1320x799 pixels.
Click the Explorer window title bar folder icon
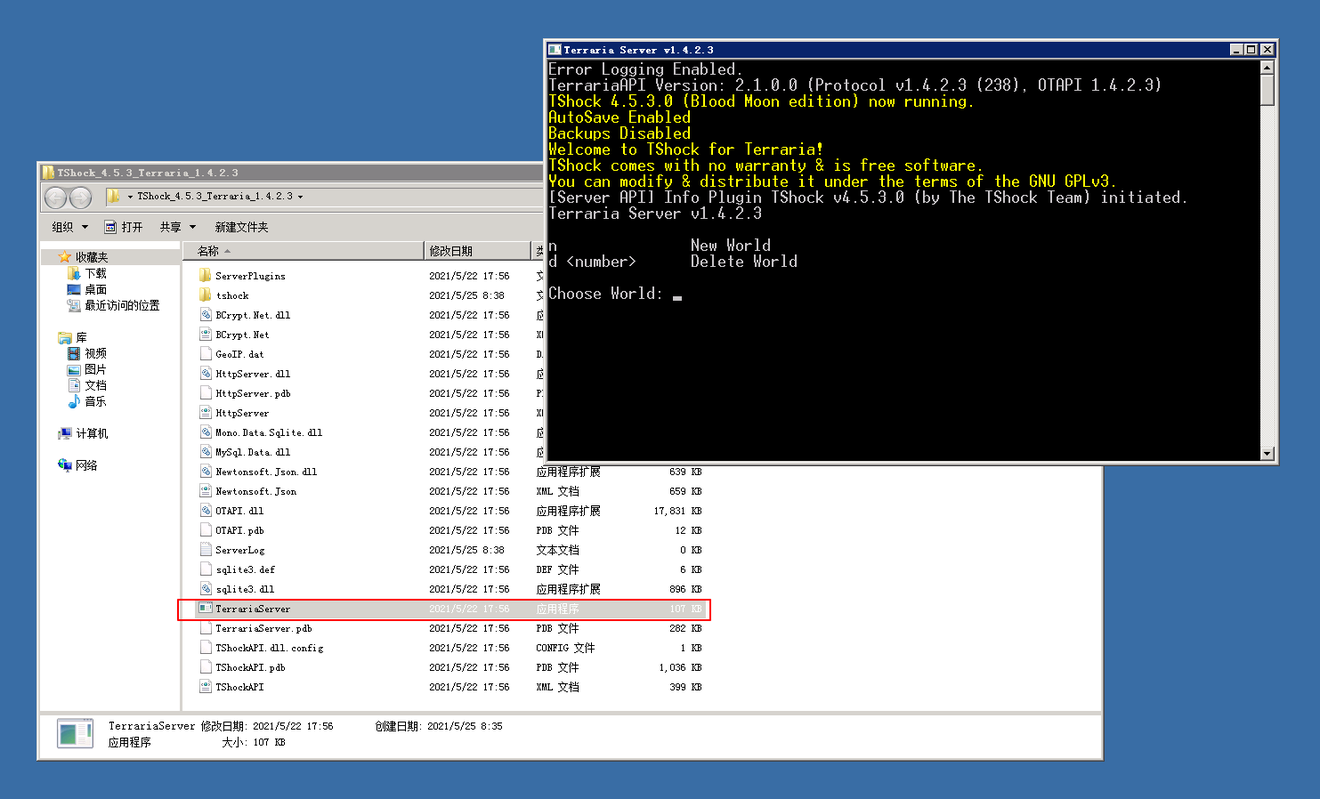click(48, 172)
